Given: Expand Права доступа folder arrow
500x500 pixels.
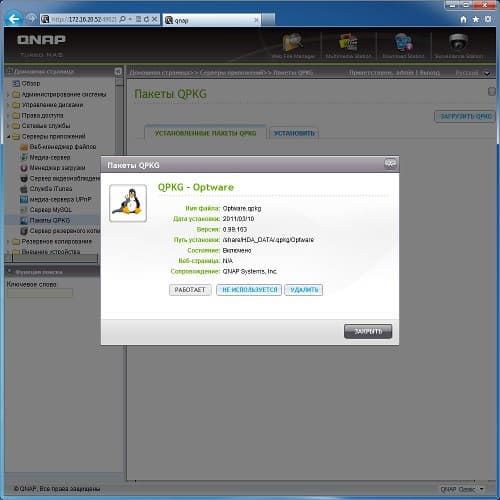Looking at the screenshot, I should 8,116.
